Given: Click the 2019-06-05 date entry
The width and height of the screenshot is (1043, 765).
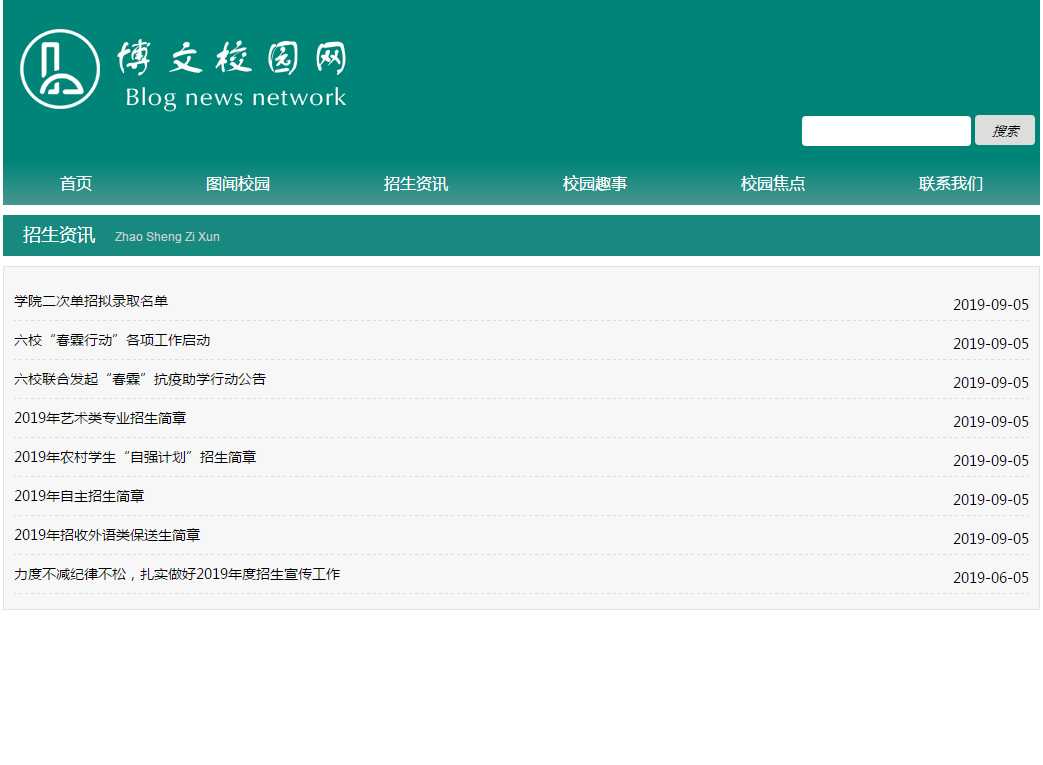Looking at the screenshot, I should (990, 578).
